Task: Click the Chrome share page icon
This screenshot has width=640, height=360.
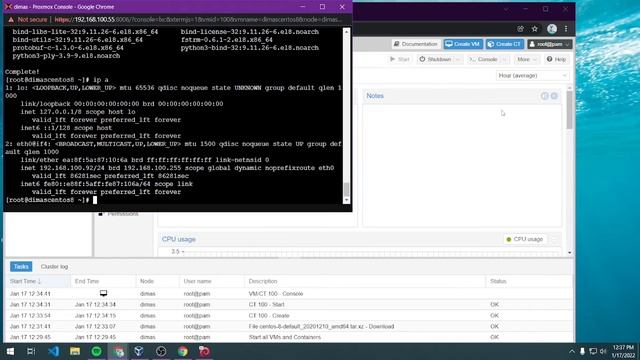Action: pos(520,29)
